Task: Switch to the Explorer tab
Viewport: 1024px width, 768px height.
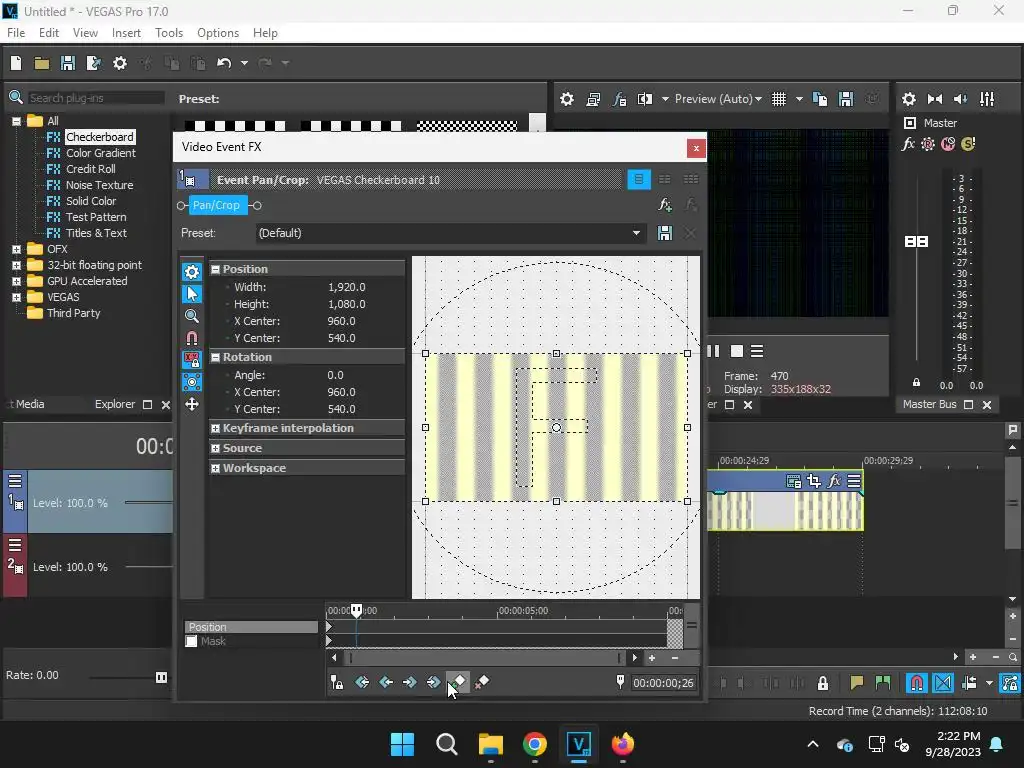Action: coord(115,404)
